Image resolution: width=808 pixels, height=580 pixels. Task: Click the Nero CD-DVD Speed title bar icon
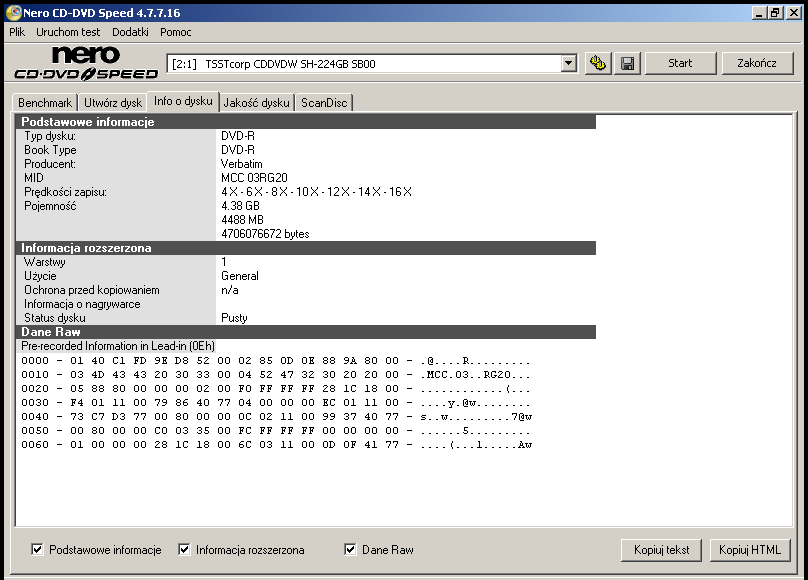pyautogui.click(x=13, y=12)
